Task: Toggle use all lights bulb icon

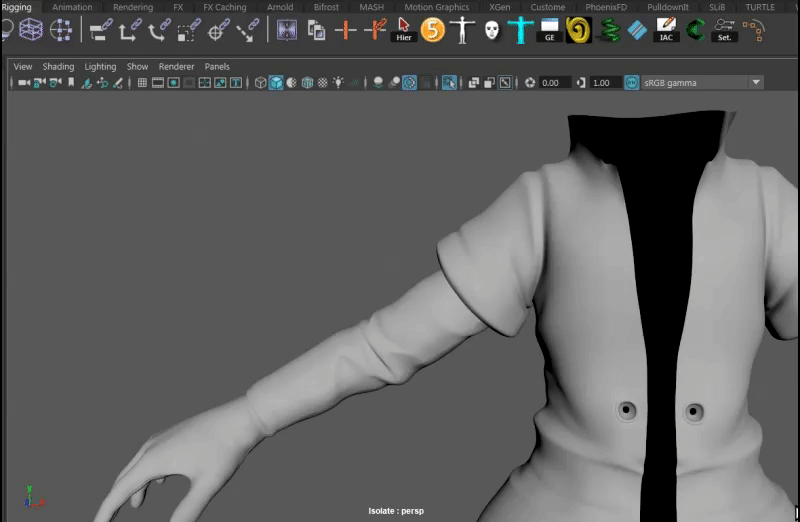Action: click(x=338, y=83)
